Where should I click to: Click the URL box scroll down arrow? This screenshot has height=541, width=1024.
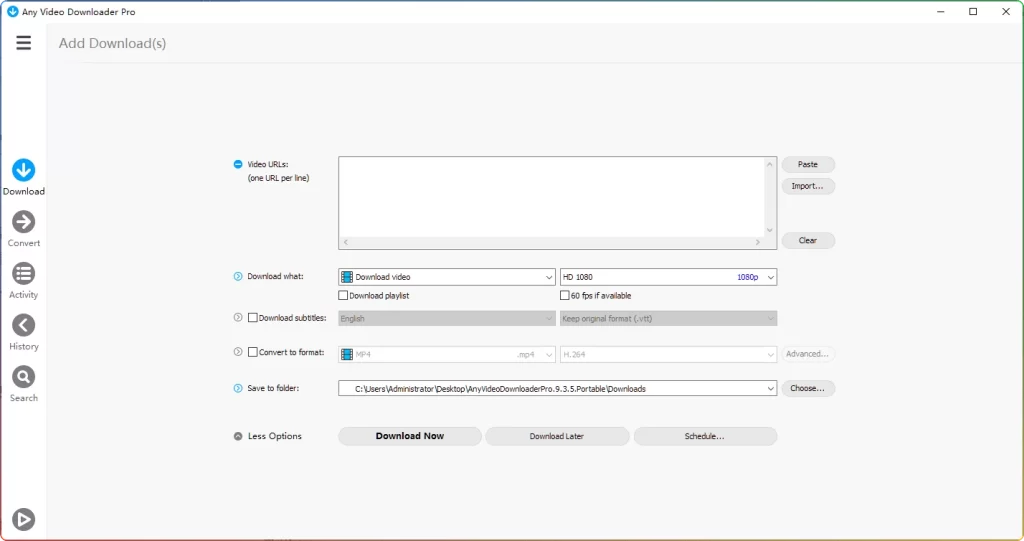click(x=769, y=230)
